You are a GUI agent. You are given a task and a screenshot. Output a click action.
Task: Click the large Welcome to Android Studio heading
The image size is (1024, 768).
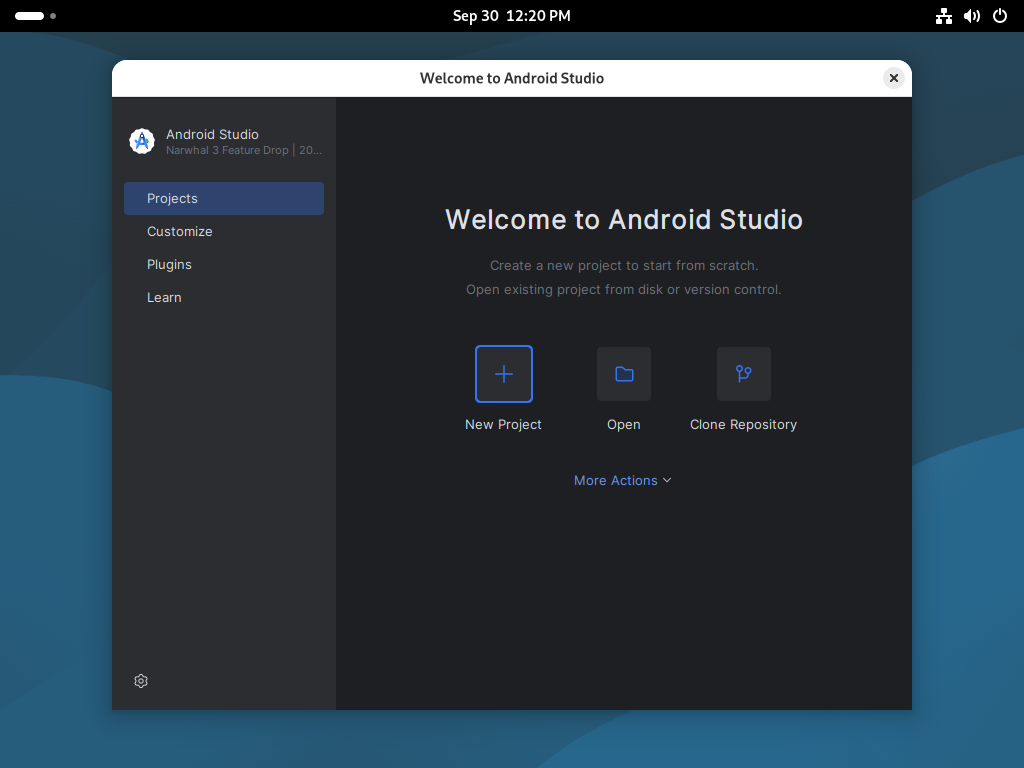click(x=623, y=220)
